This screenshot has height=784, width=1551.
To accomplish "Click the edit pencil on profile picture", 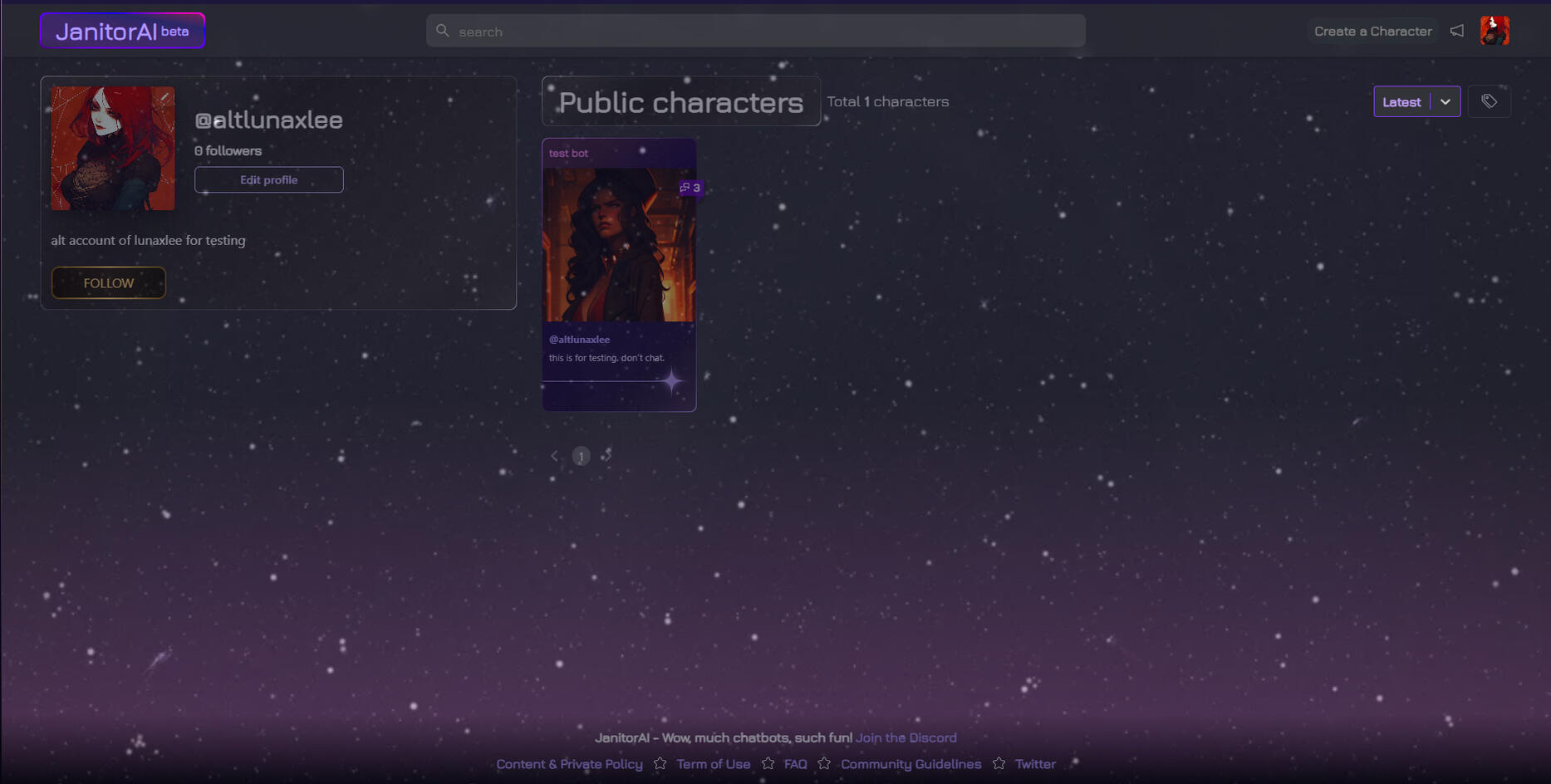I will (164, 97).
